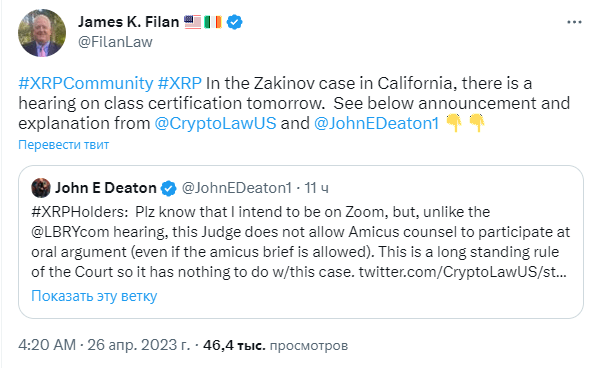Click the verified badge beside John E Deaton

[x=168, y=188]
